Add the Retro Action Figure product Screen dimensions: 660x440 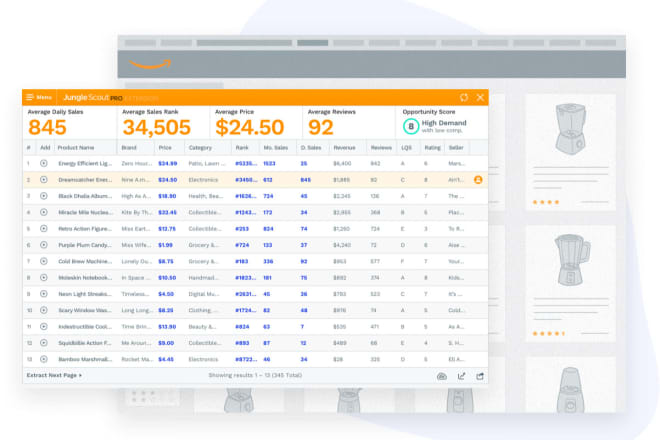[x=44, y=229]
